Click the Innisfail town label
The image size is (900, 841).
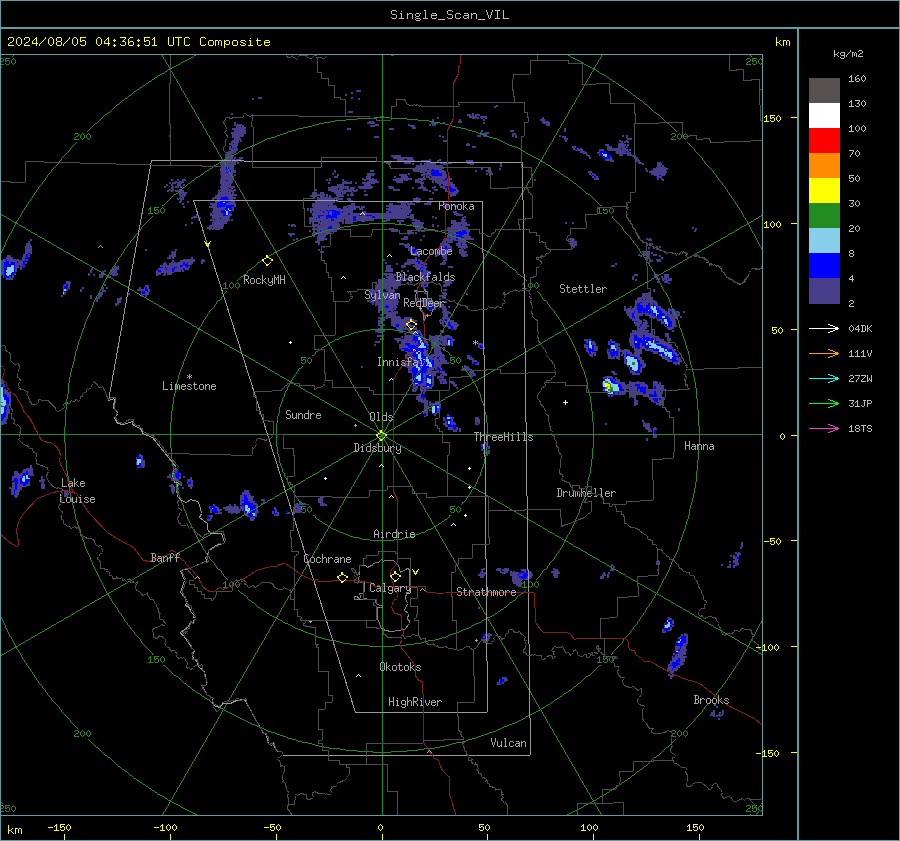point(403,362)
